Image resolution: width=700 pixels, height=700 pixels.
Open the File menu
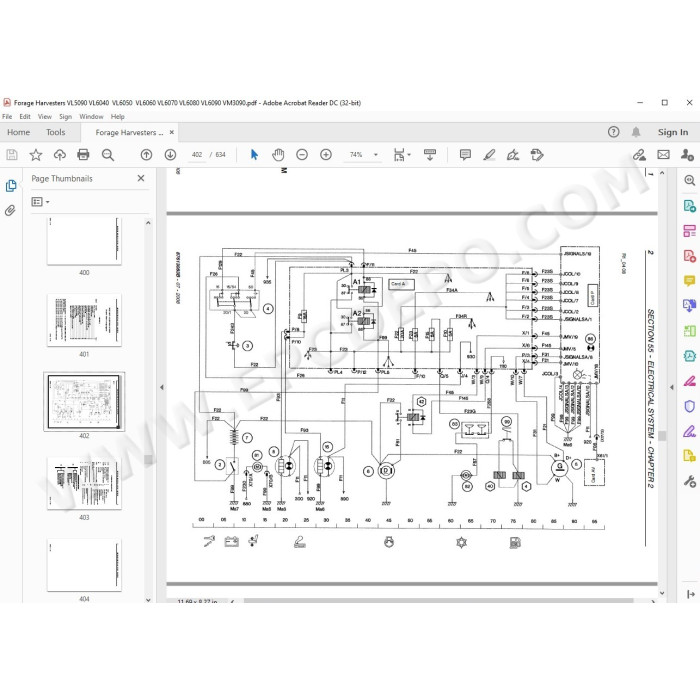tap(7, 117)
